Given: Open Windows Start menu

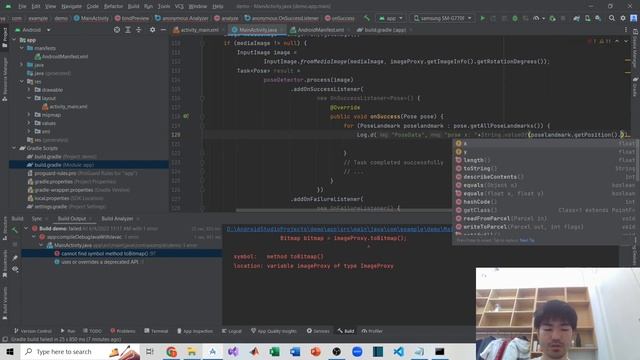Looking at the screenshot, I should (x=10, y=351).
